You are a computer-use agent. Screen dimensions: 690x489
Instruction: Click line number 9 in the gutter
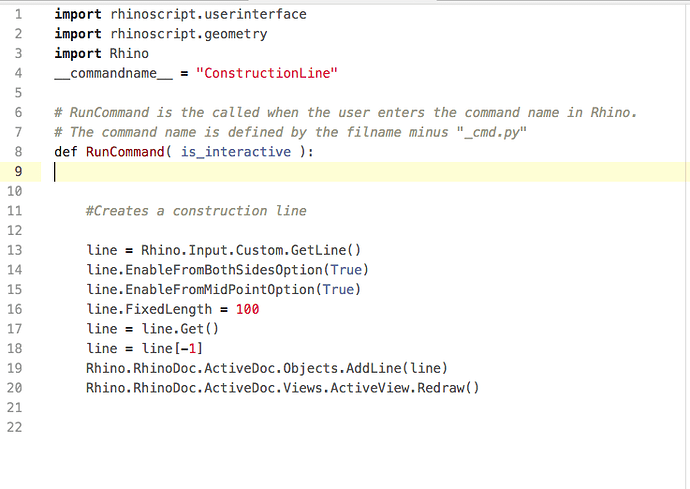point(18,172)
